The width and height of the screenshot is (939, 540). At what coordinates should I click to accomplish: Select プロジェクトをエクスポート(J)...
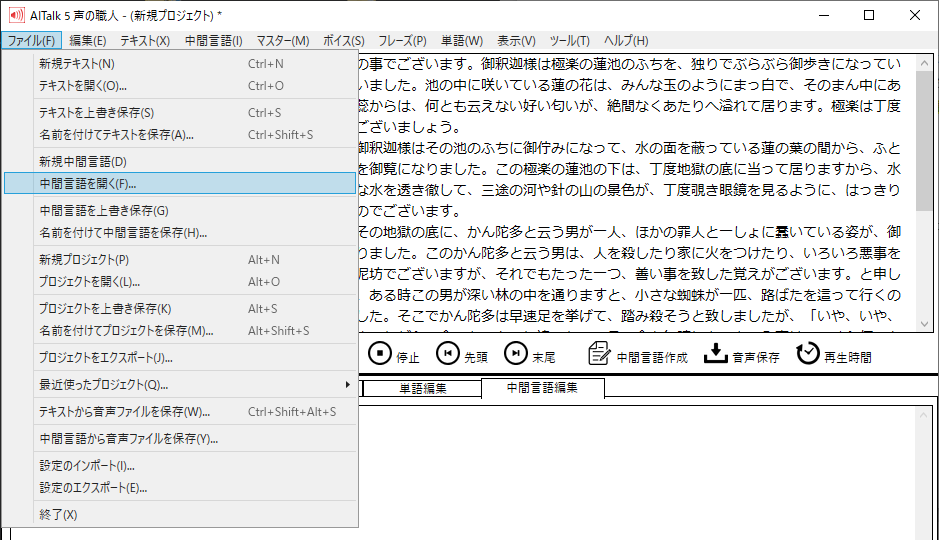(180, 358)
